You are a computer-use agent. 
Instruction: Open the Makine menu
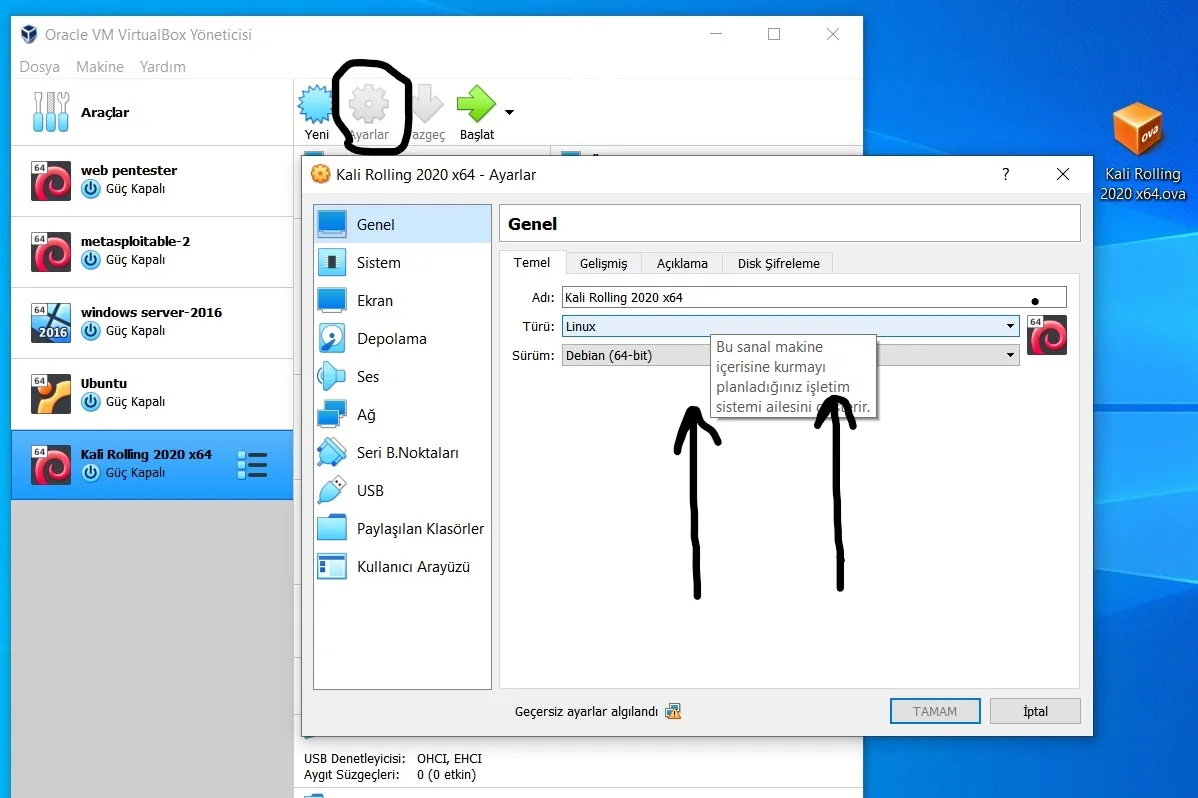pos(100,66)
